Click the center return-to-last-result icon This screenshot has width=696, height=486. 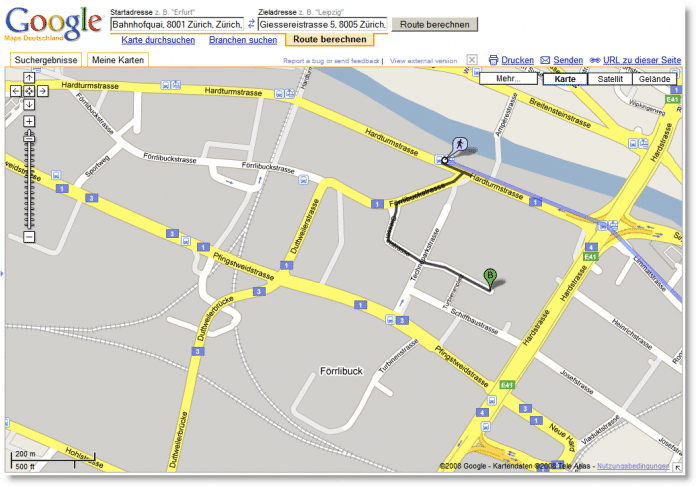pos(29,91)
